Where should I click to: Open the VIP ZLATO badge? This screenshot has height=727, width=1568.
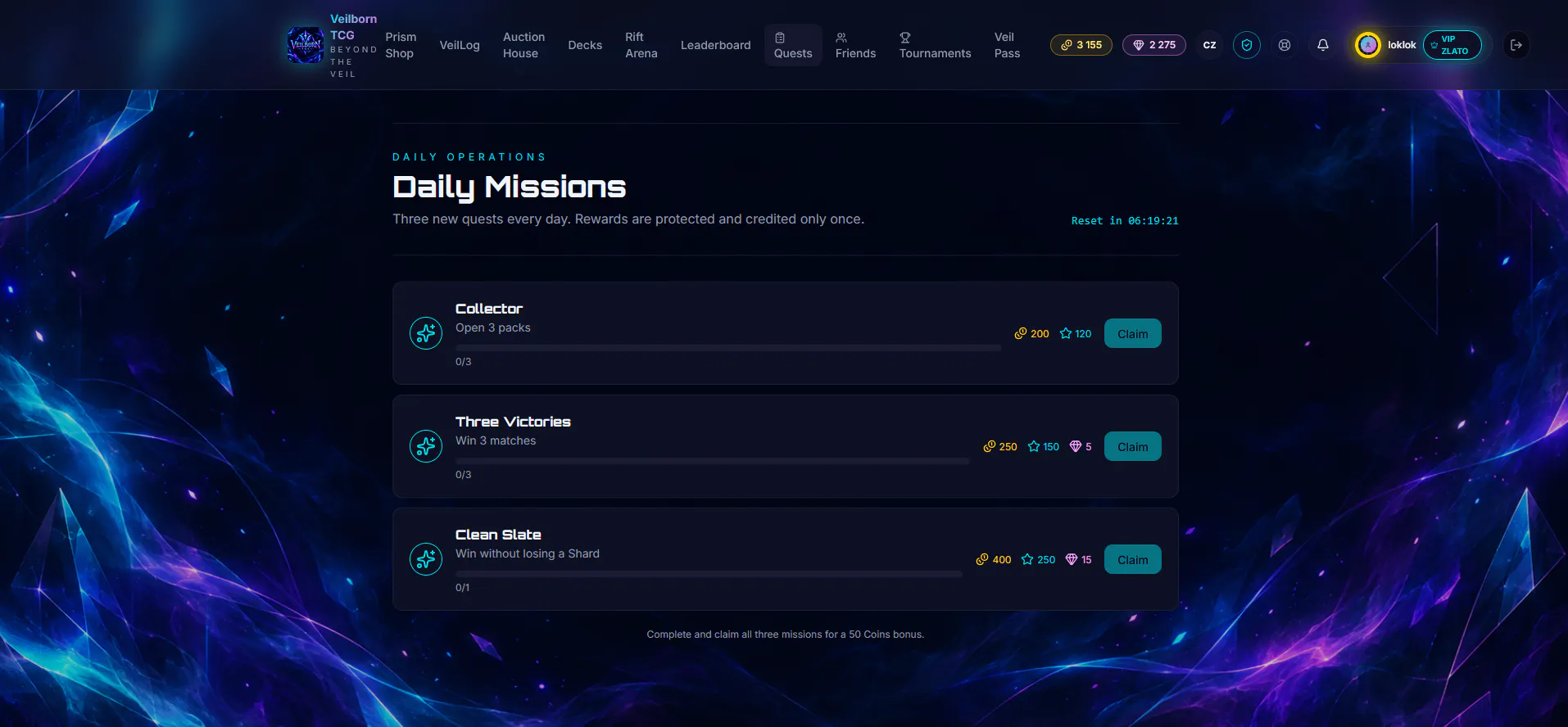[1452, 45]
